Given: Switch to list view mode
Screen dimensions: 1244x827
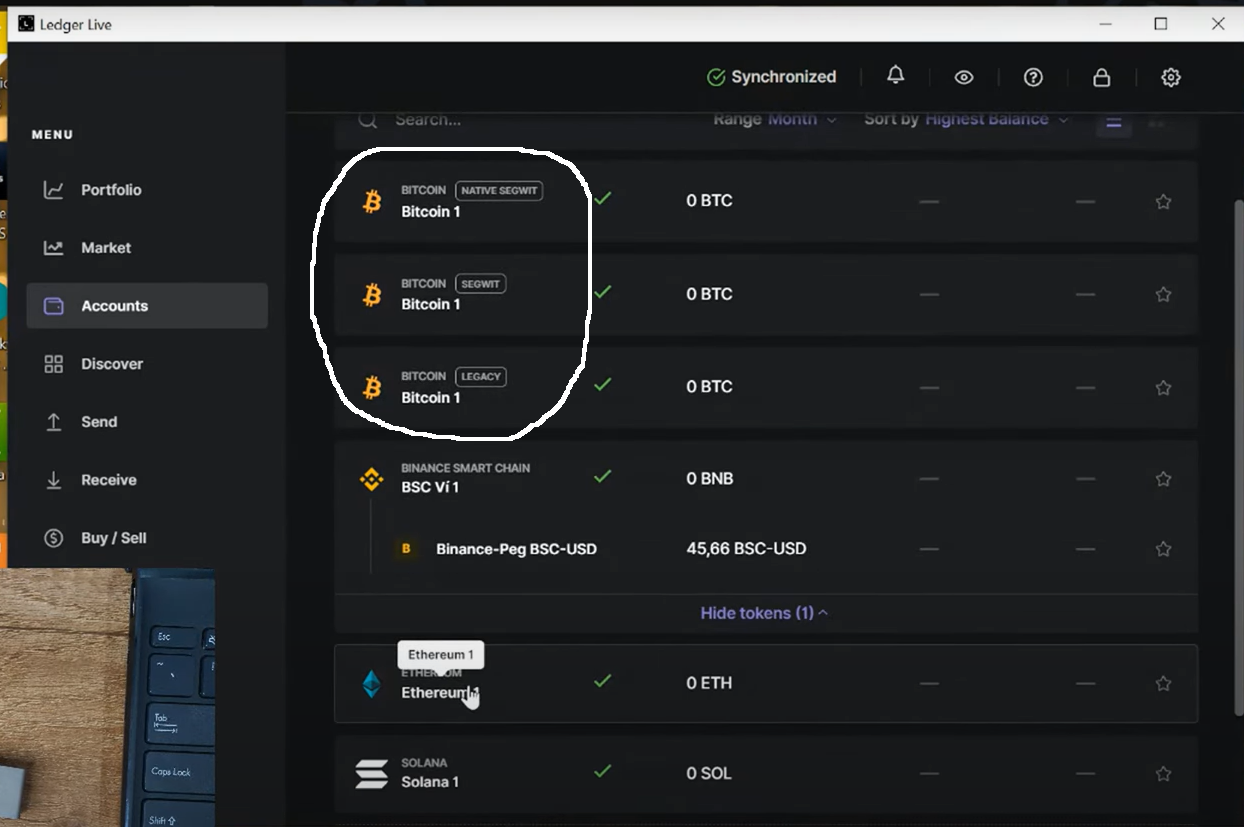Looking at the screenshot, I should click(x=1113, y=122).
